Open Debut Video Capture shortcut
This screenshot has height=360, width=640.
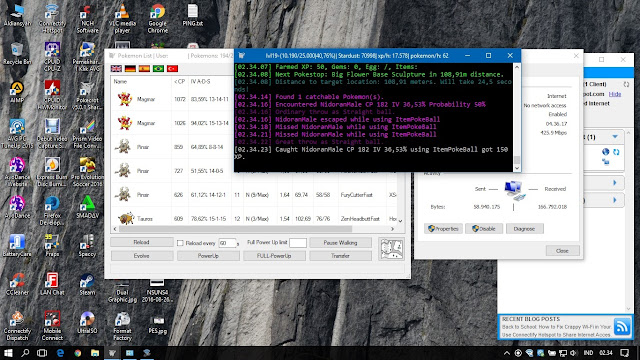coord(52,133)
